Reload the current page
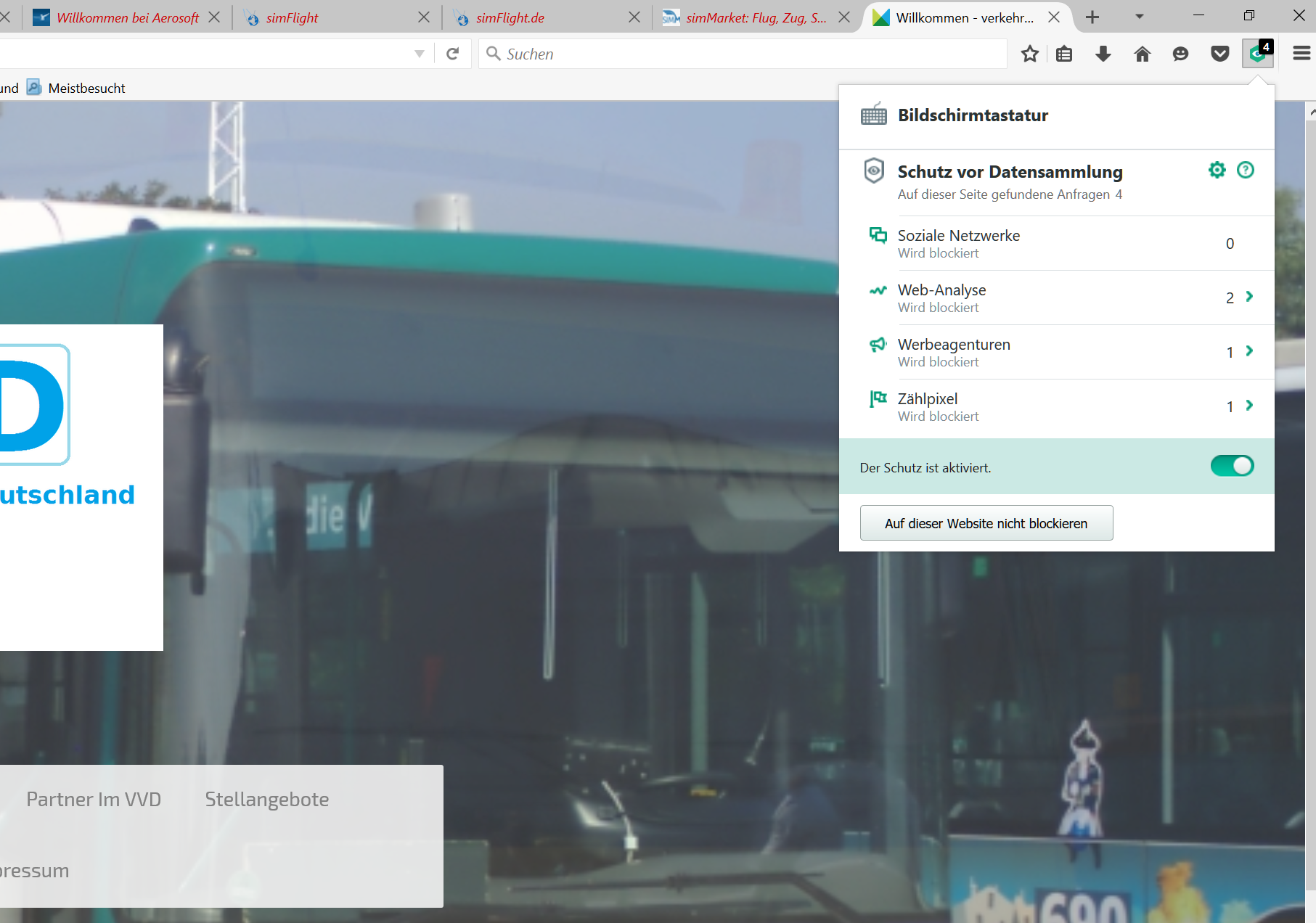 click(453, 54)
